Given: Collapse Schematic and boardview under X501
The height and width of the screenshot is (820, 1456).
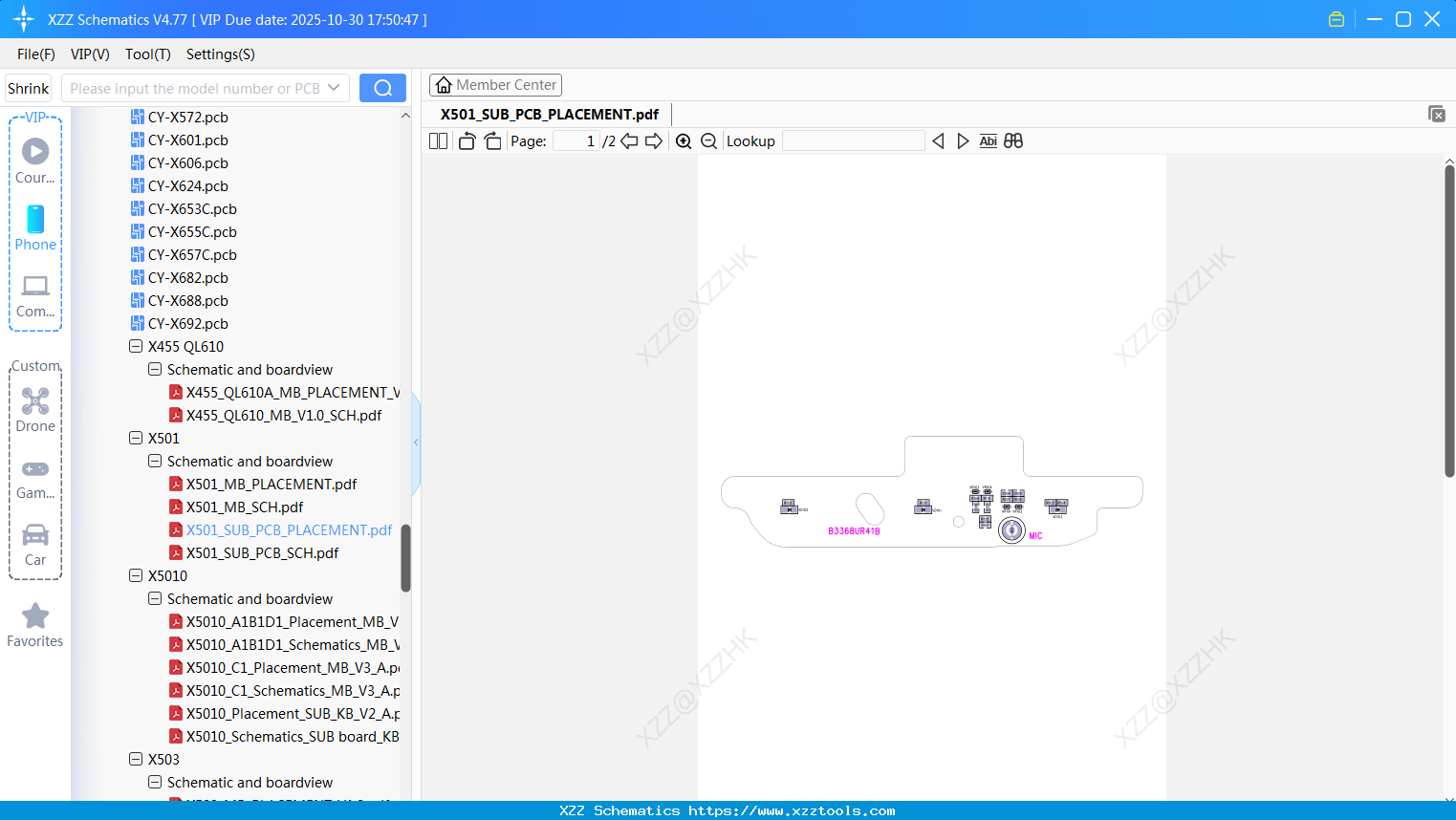Looking at the screenshot, I should pos(155,461).
